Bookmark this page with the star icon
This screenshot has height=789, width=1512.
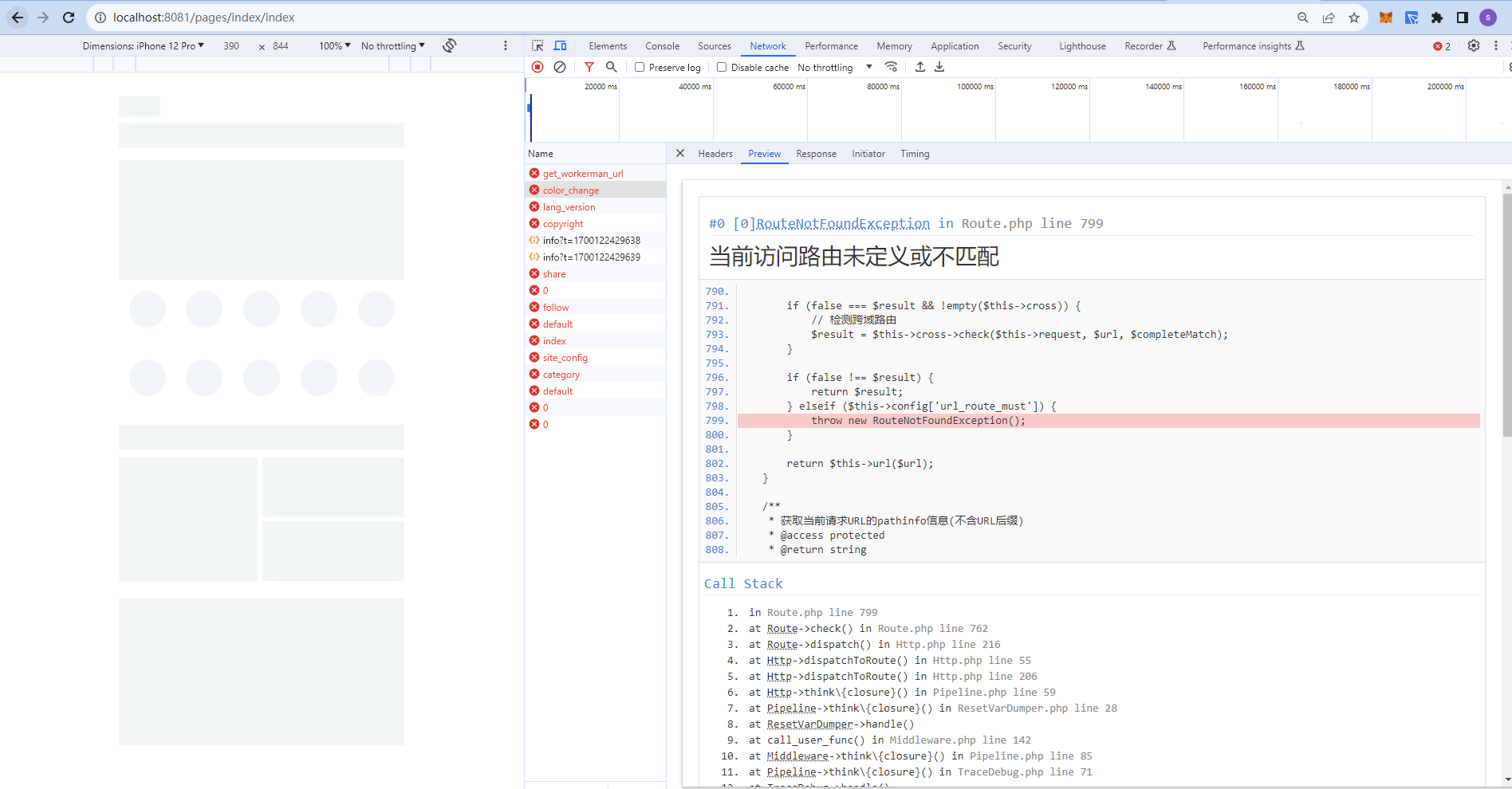(1354, 18)
